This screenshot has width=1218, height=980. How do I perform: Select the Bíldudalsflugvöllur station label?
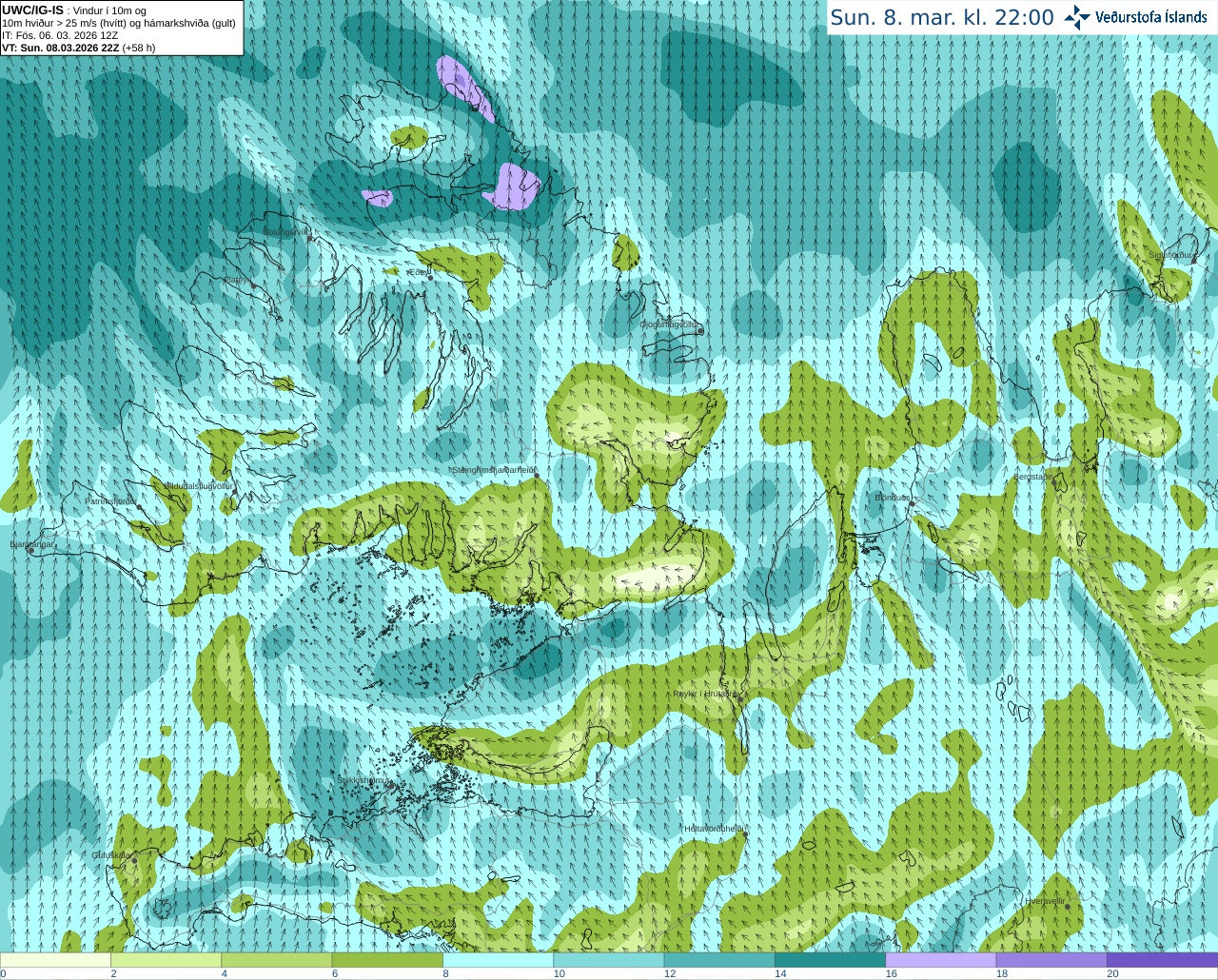(198, 485)
